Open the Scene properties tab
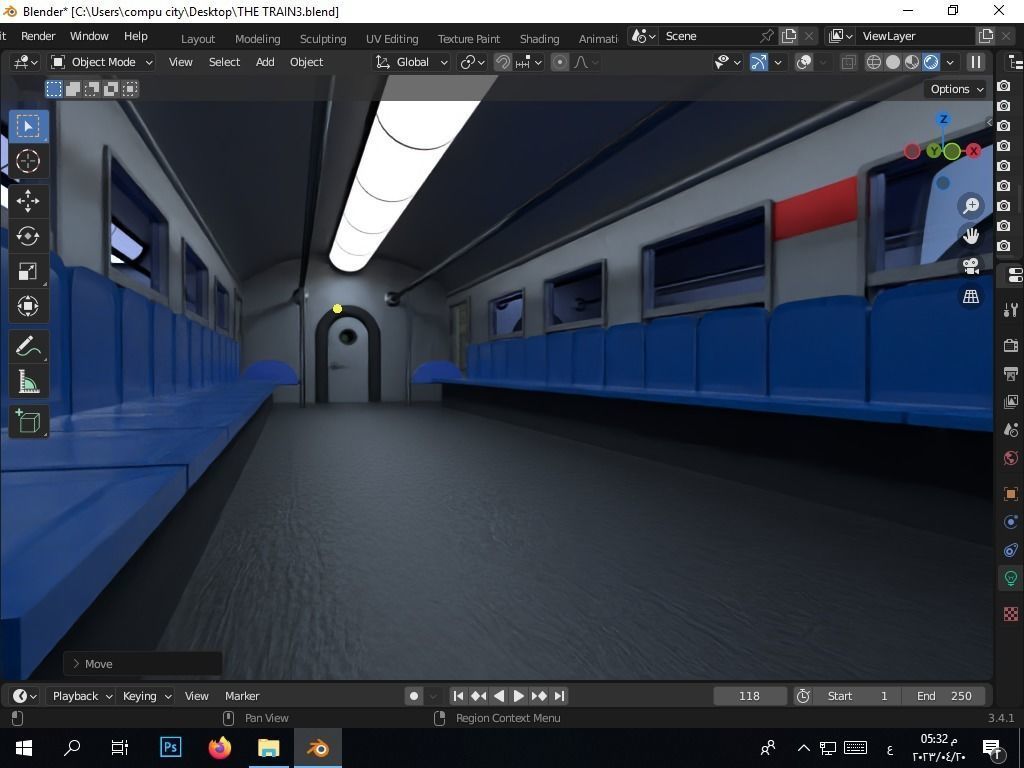The width and height of the screenshot is (1024, 768). tap(1010, 430)
